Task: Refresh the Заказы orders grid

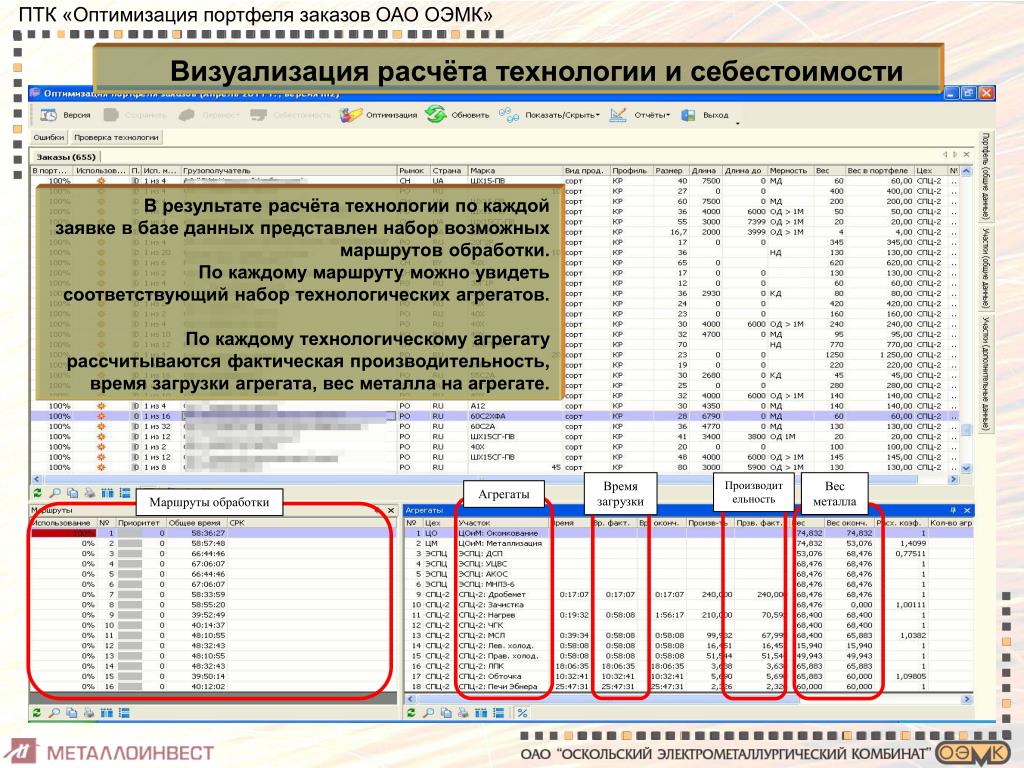Action: (x=37, y=493)
